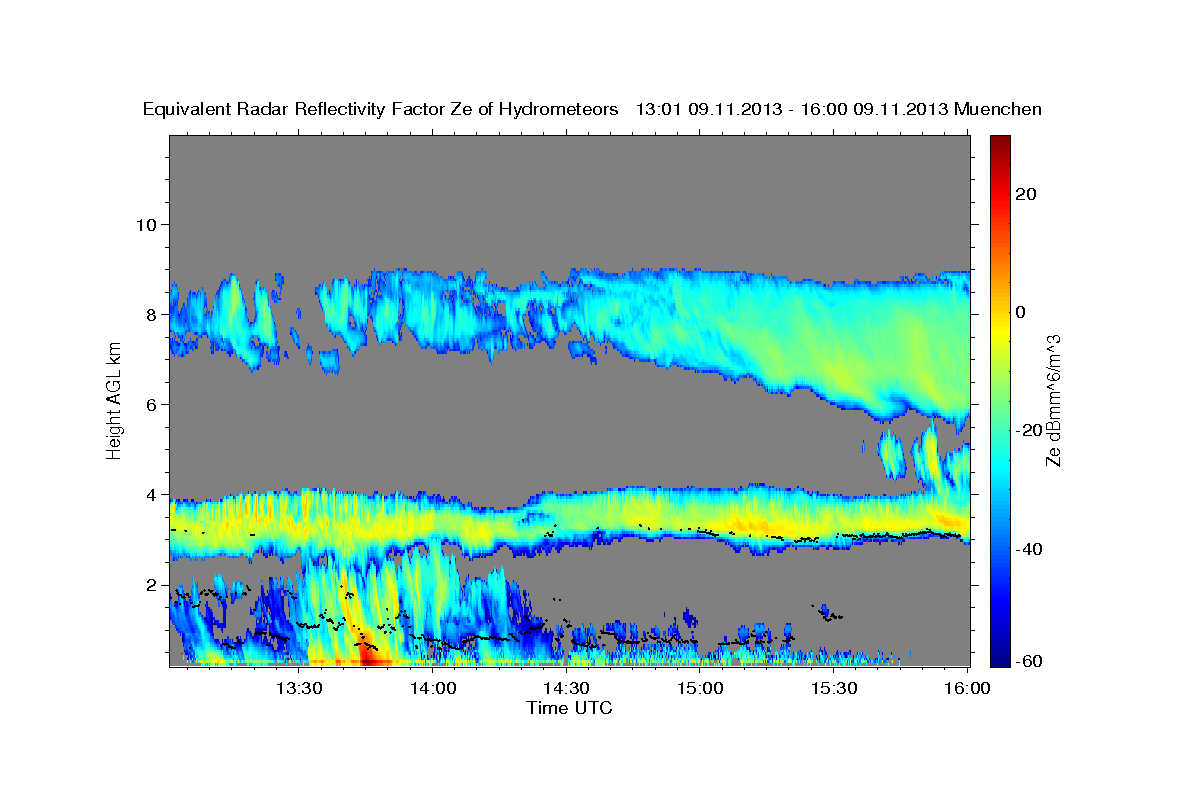
Task: Click the '16:00' time tick label
Action: coord(966,688)
